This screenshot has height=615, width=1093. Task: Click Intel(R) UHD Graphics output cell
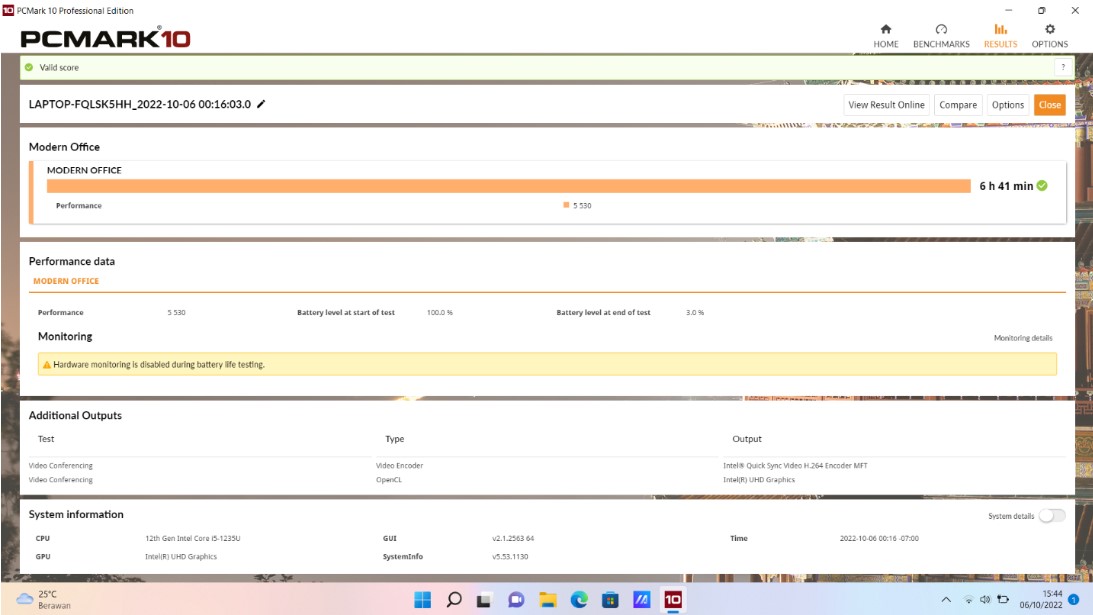[758, 480]
